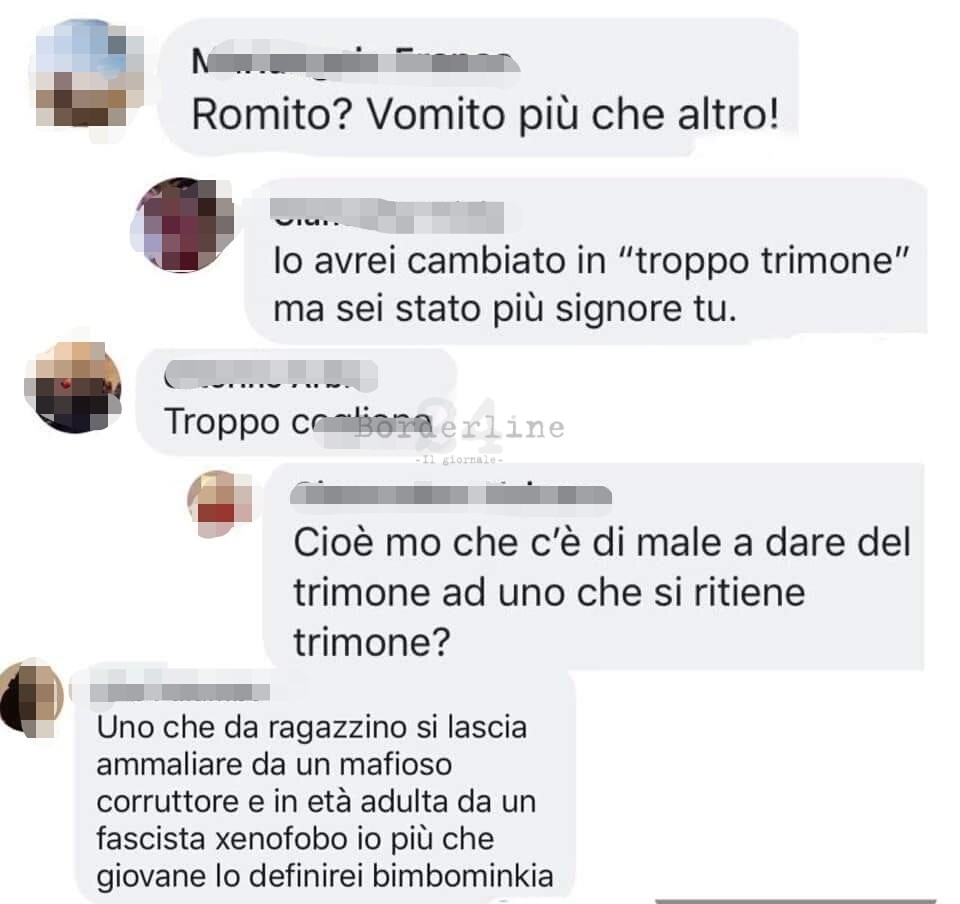The image size is (960, 904).
Task: Select the "Romito? Vomito più che altro!" comment bubble
Action: pos(480,88)
